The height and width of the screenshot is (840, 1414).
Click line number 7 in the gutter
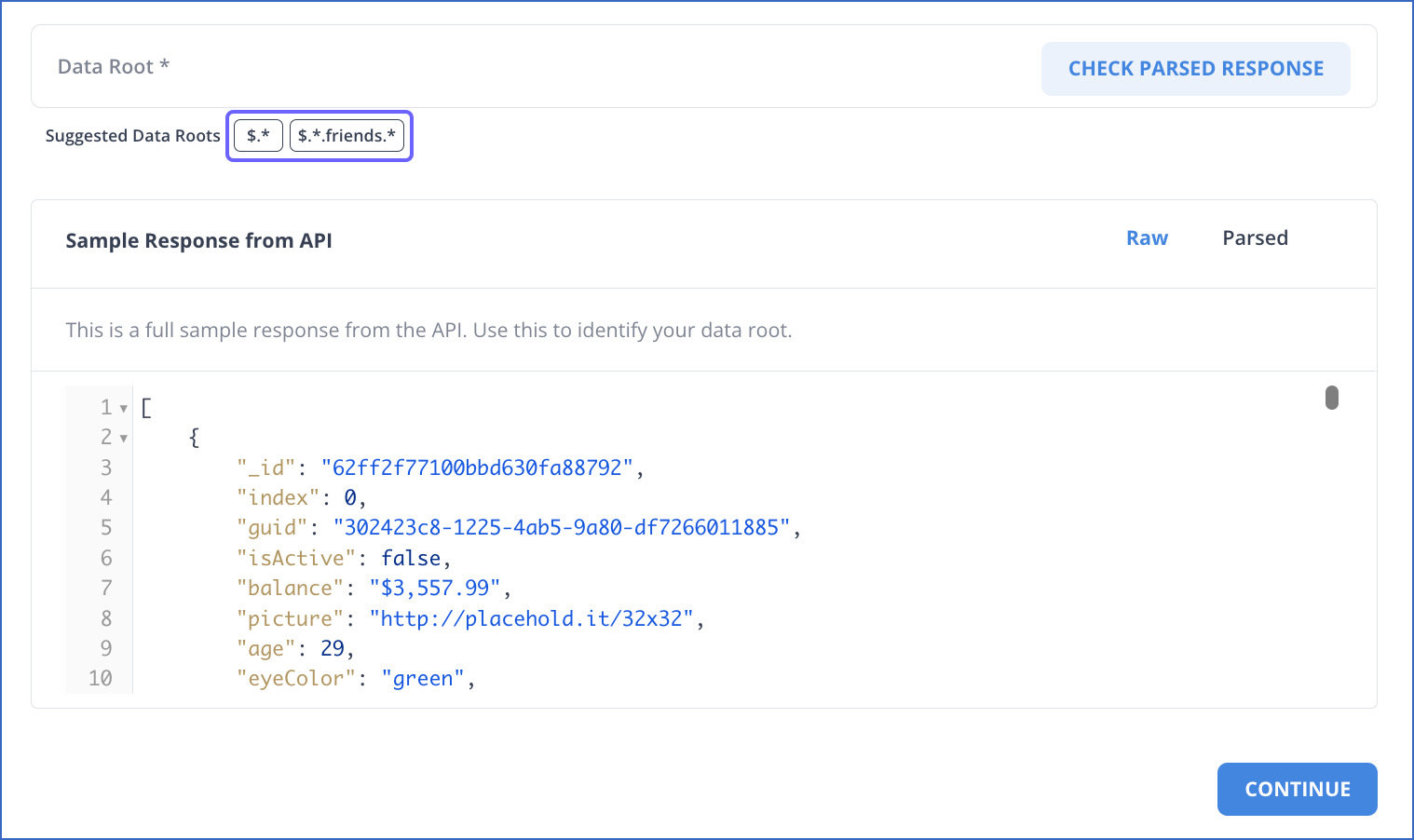pyautogui.click(x=106, y=588)
